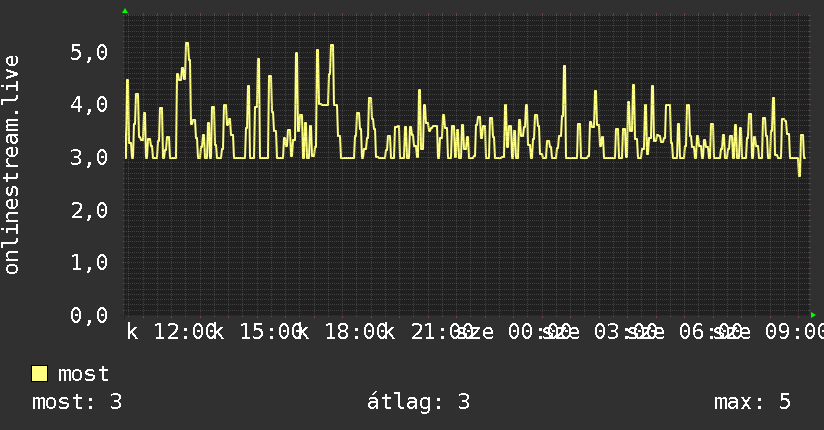Select the 'most' legend label

84,374
